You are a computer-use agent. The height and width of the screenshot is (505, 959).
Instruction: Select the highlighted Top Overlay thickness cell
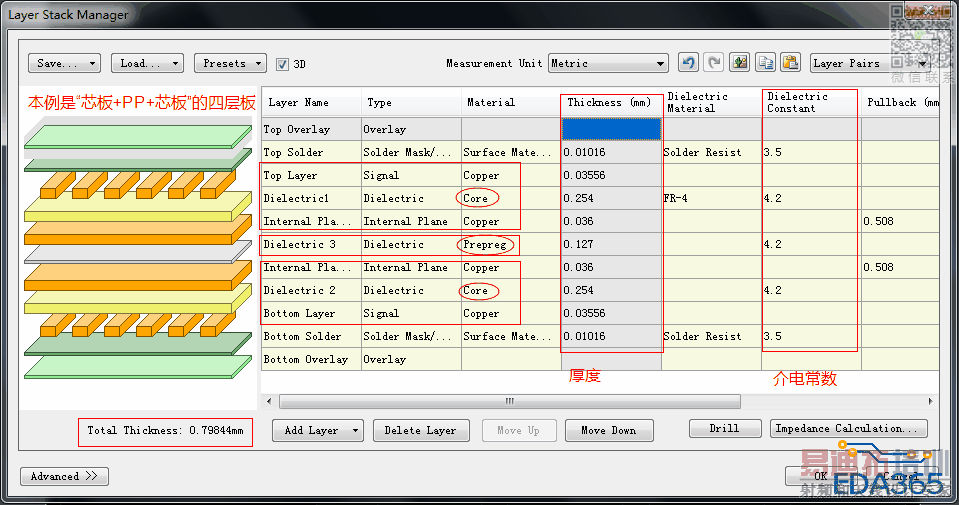[x=611, y=129]
